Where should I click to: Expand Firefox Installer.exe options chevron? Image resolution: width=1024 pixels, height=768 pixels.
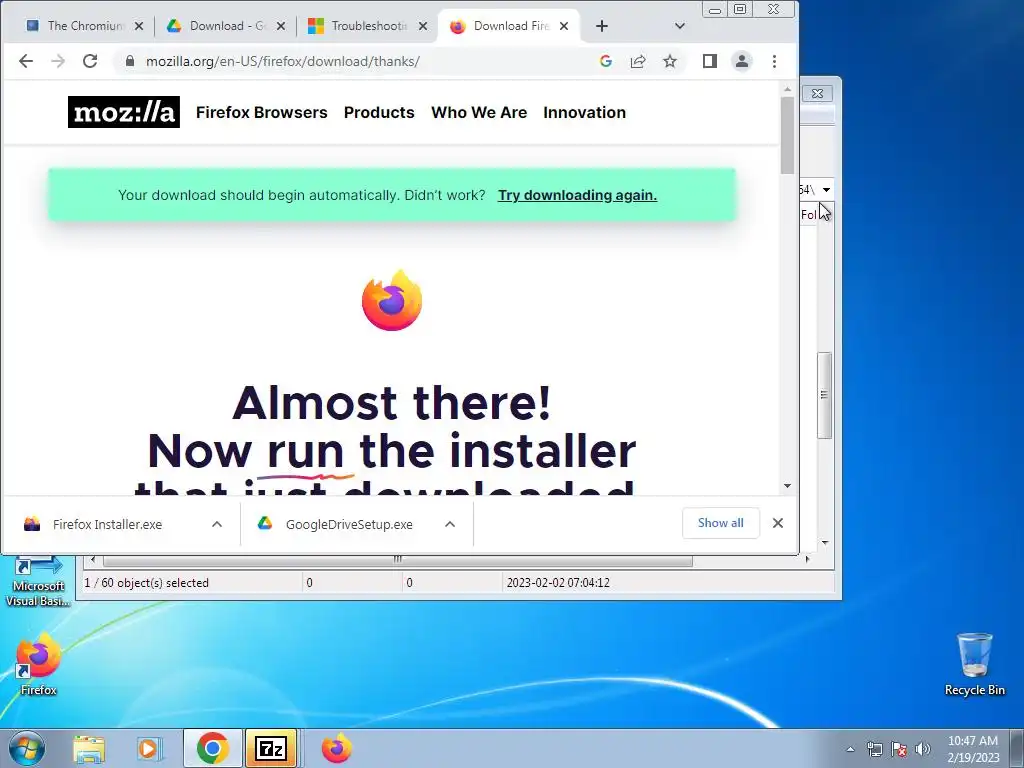(x=217, y=524)
